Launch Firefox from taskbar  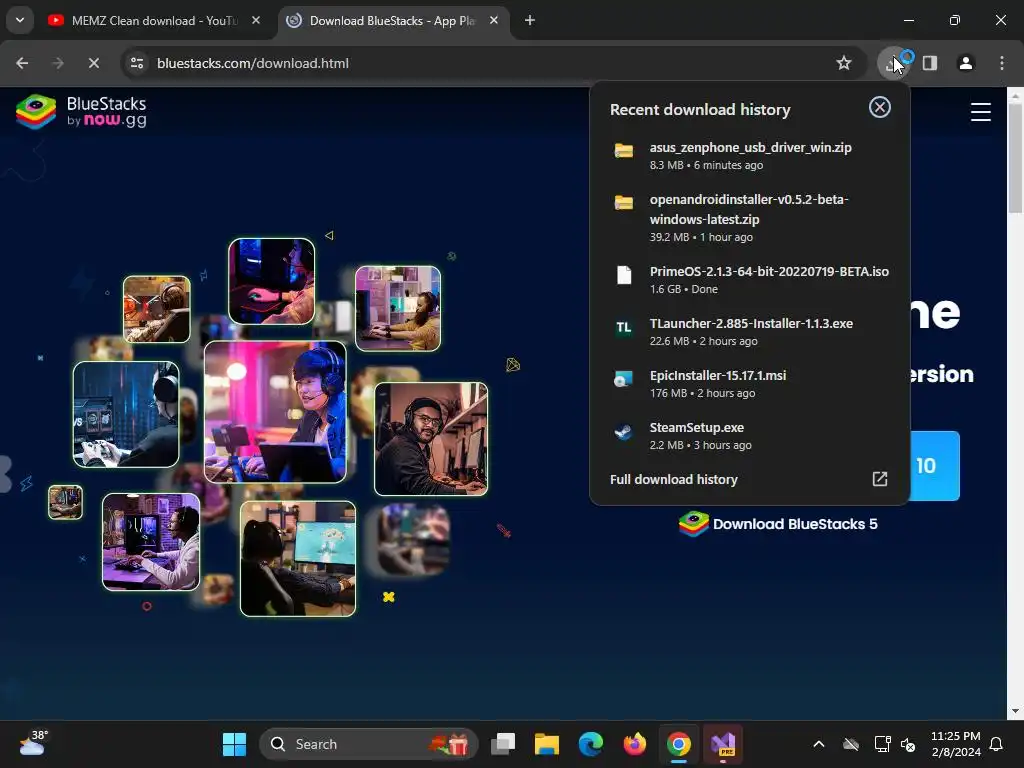(634, 744)
